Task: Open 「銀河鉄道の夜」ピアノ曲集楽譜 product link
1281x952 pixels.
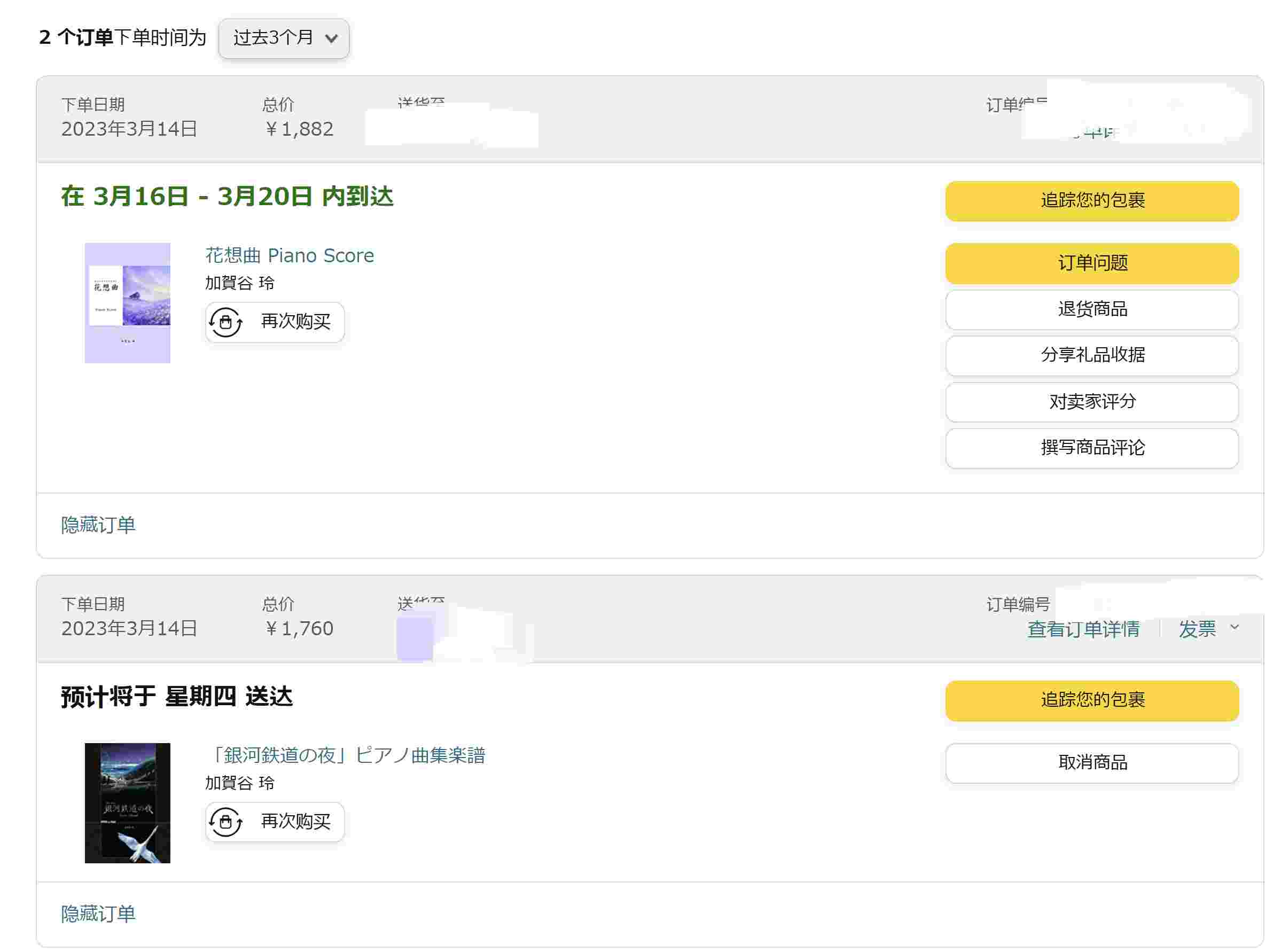Action: (345, 755)
